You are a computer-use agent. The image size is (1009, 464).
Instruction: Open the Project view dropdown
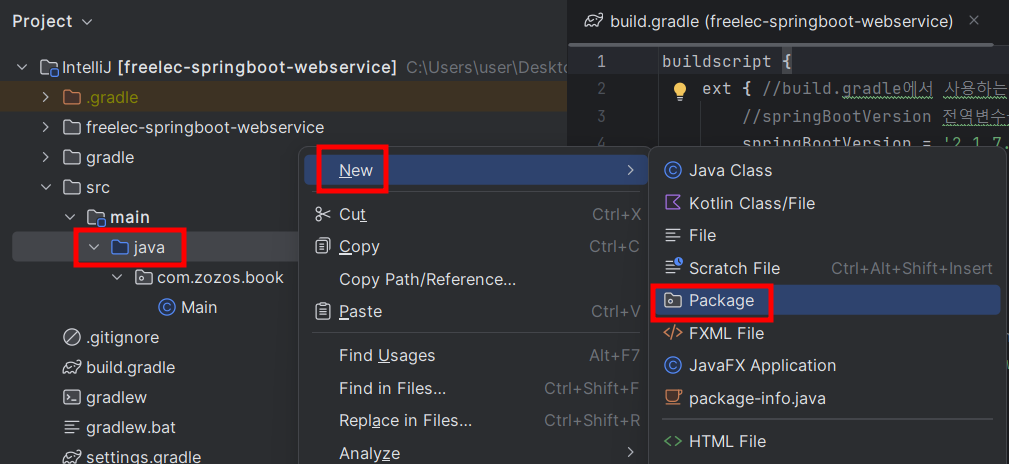click(51, 21)
